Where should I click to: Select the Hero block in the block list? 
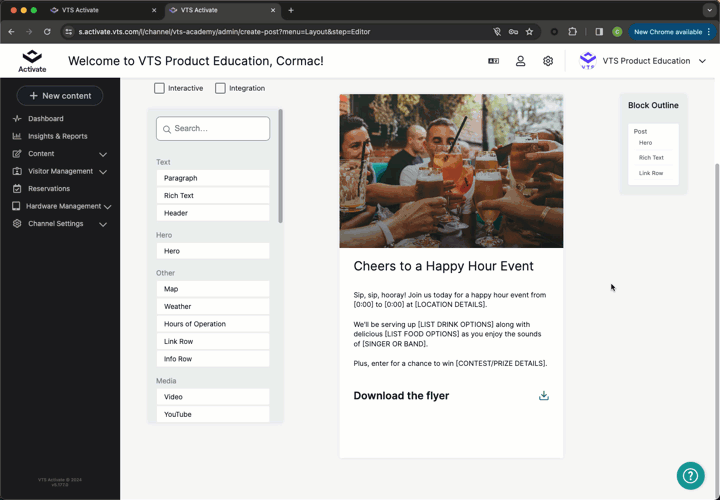213,251
